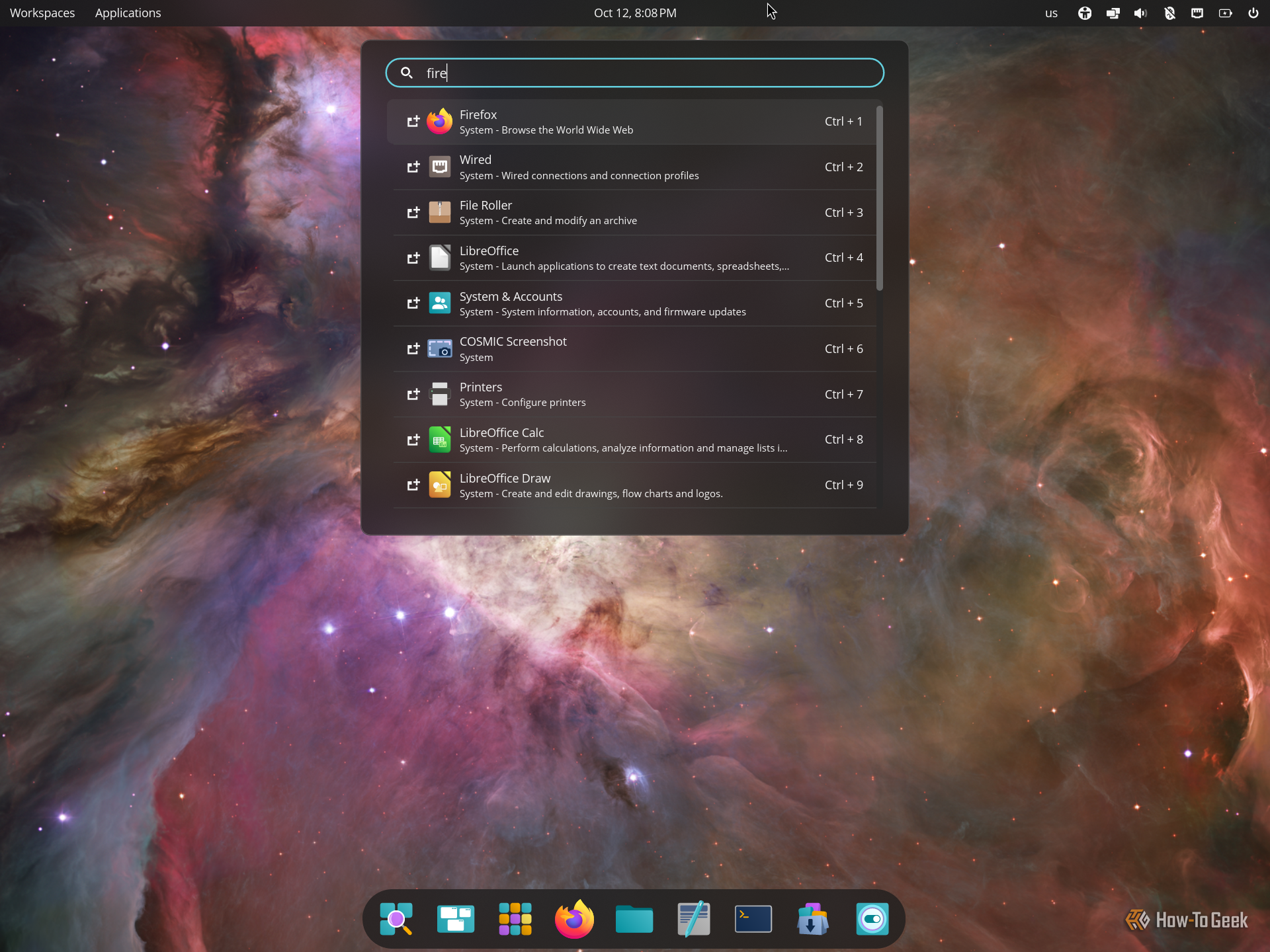Viewport: 1270px width, 952px height.
Task: Open the date and time calendar
Action: [x=635, y=13]
